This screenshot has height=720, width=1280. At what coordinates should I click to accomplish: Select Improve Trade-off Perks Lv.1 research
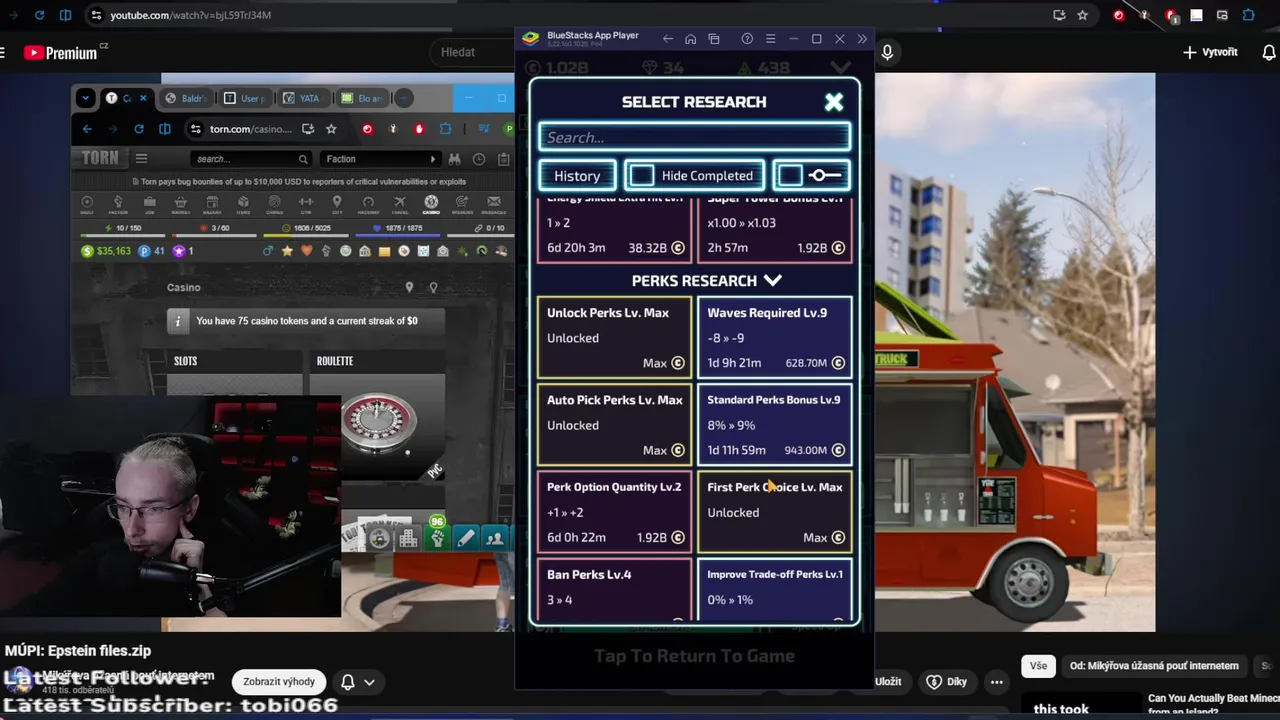tap(774, 590)
